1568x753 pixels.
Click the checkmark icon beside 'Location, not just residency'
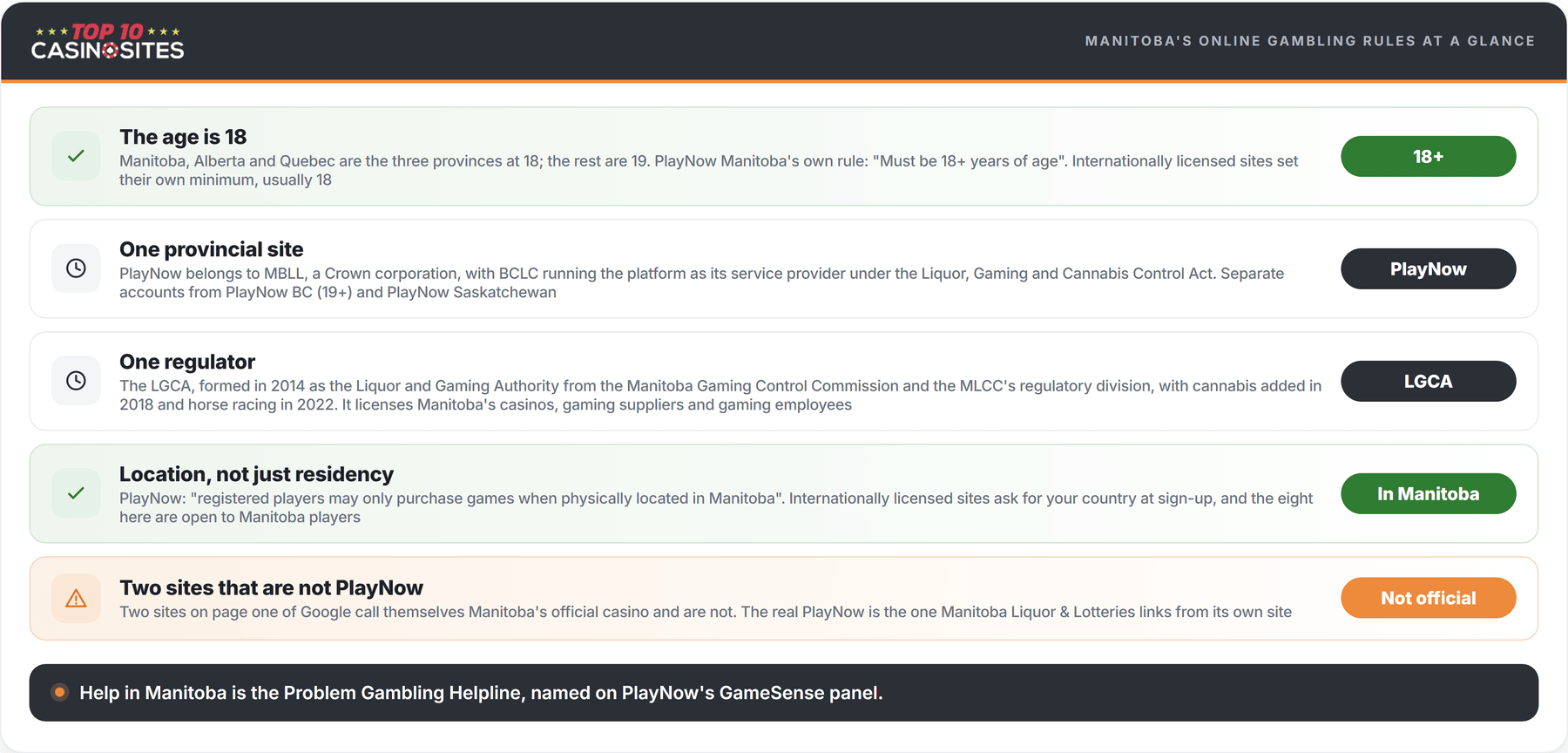point(76,493)
